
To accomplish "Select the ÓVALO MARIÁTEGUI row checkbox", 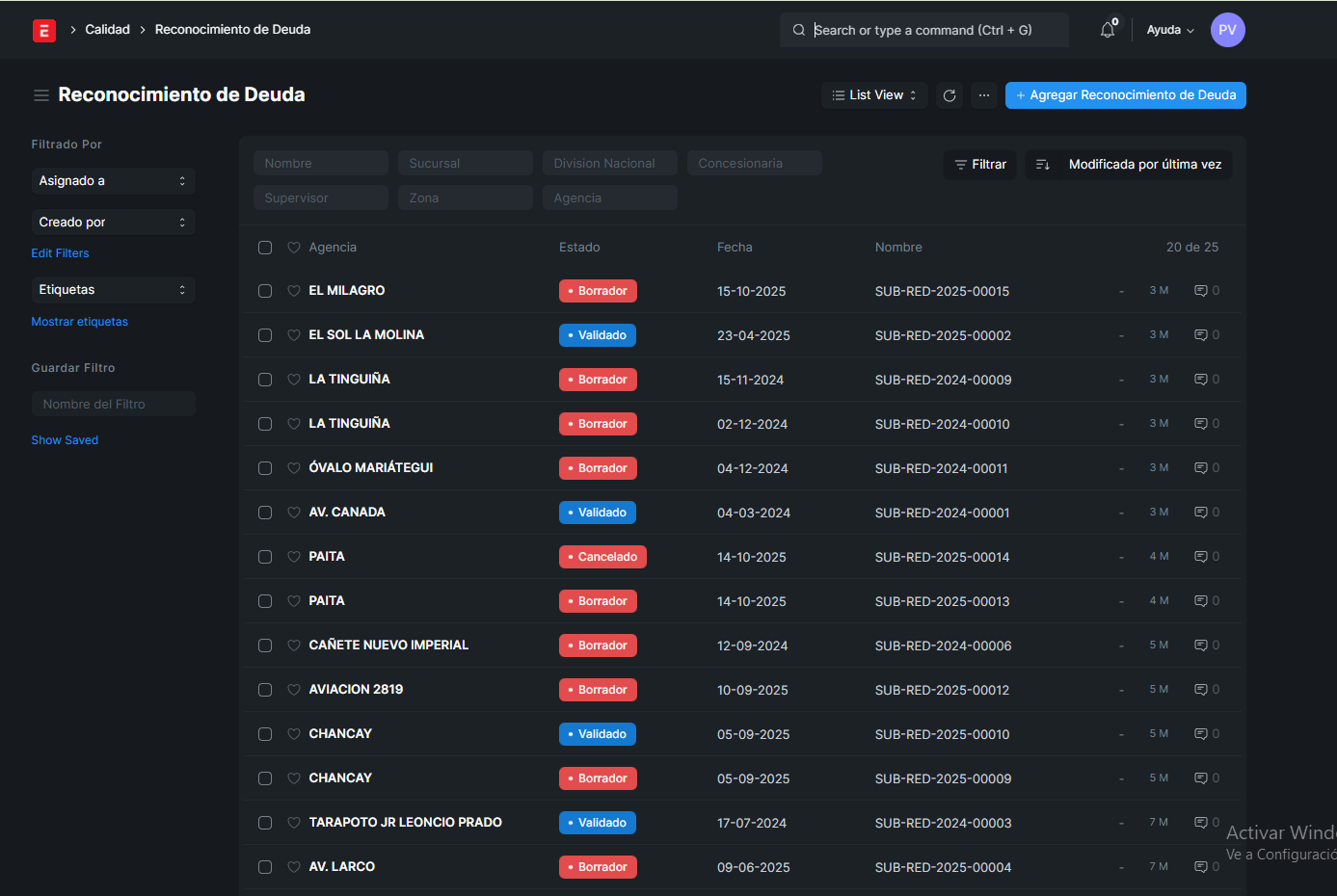I will (265, 468).
